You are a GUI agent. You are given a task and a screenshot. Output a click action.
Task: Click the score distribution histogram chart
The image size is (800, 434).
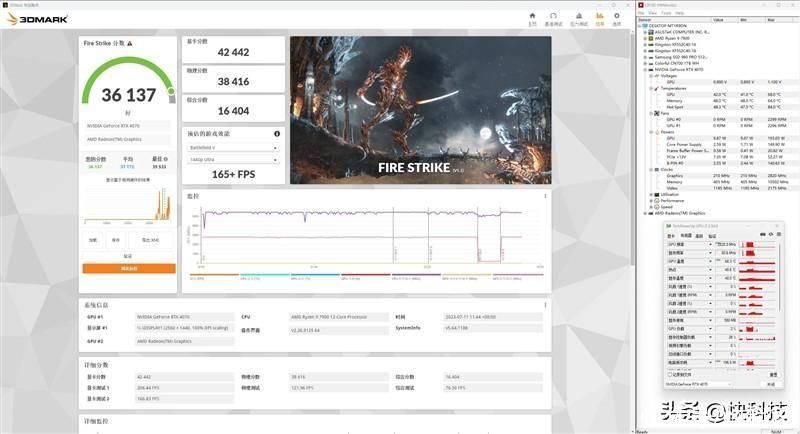pyautogui.click(x=128, y=204)
